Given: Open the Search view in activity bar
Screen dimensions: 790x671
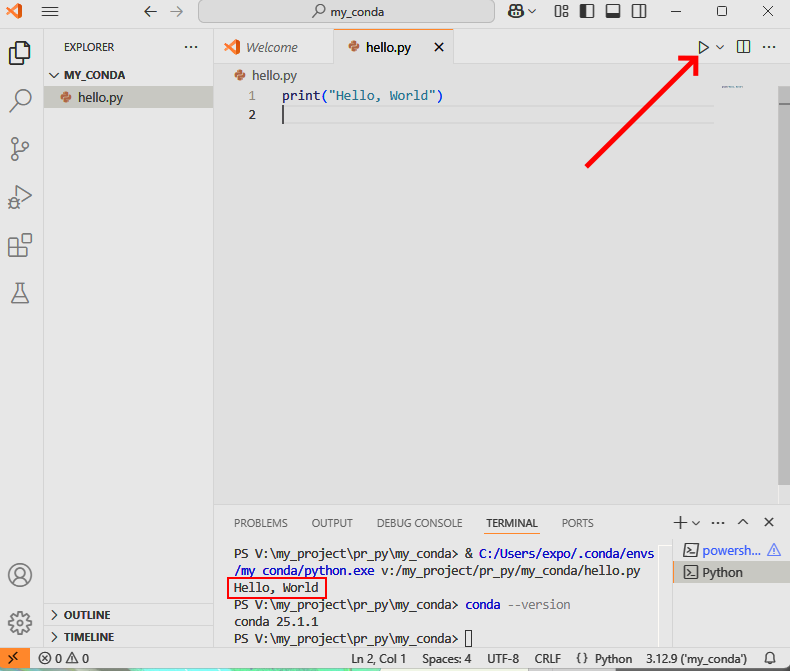Looking at the screenshot, I should pyautogui.click(x=20, y=101).
